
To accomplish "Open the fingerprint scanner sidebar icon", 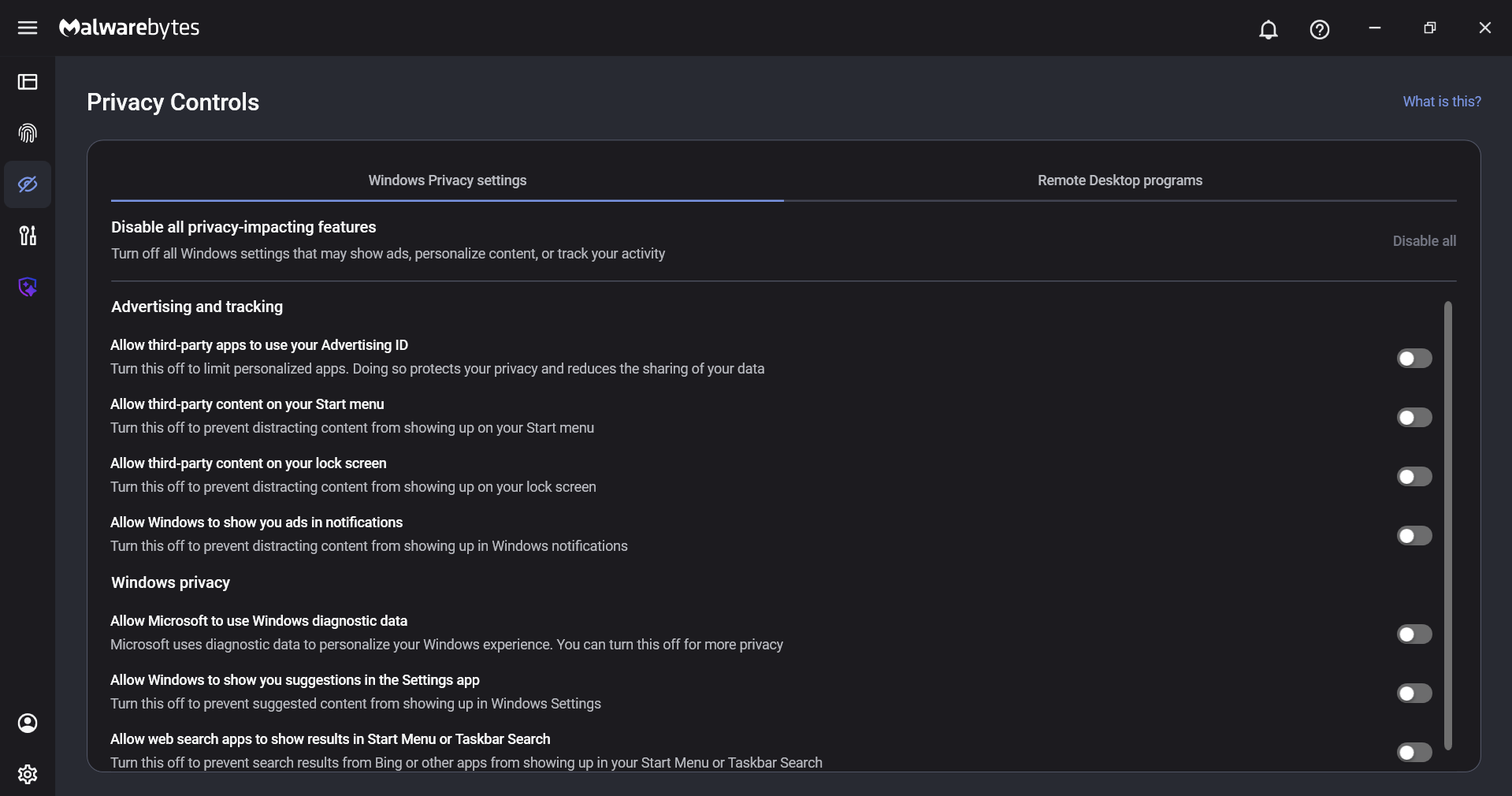I will 28,133.
